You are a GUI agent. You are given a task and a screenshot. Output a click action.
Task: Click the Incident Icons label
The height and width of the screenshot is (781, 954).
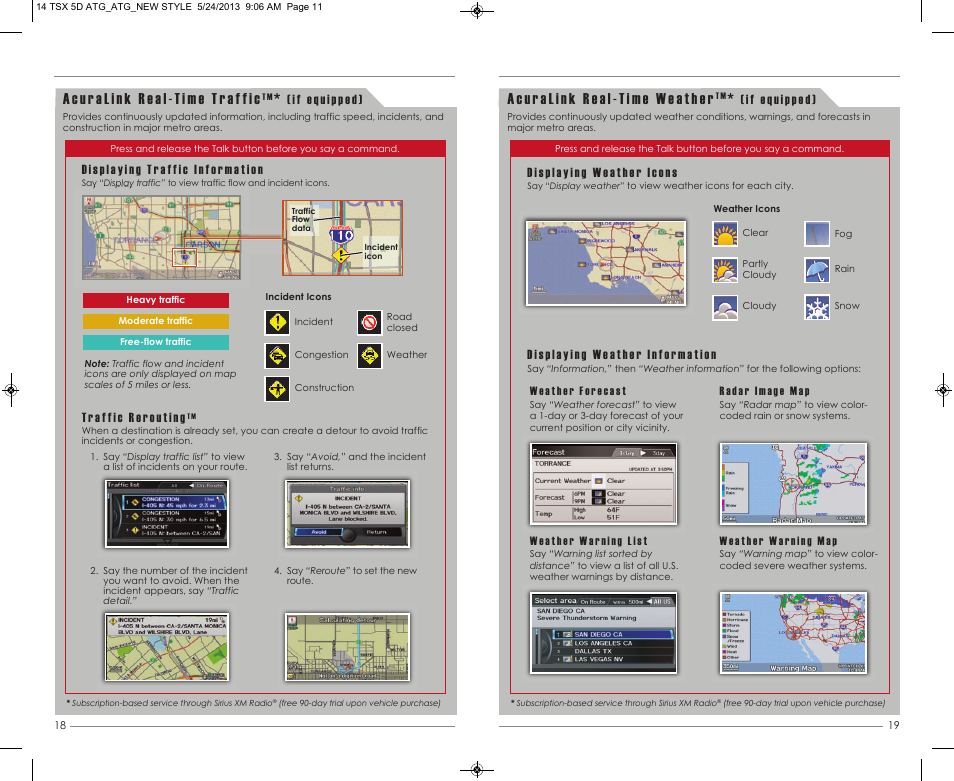pos(298,297)
